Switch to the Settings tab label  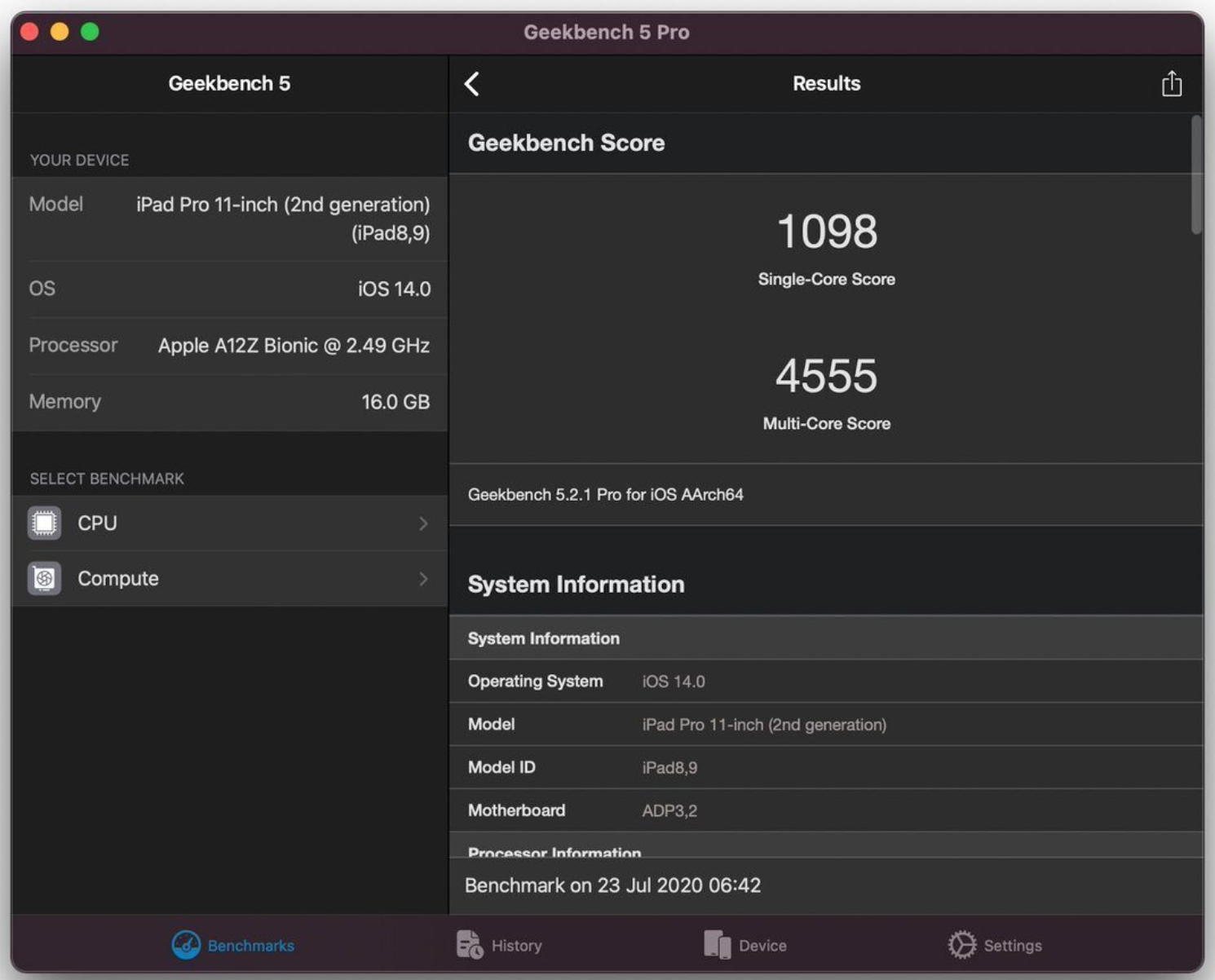[1013, 946]
